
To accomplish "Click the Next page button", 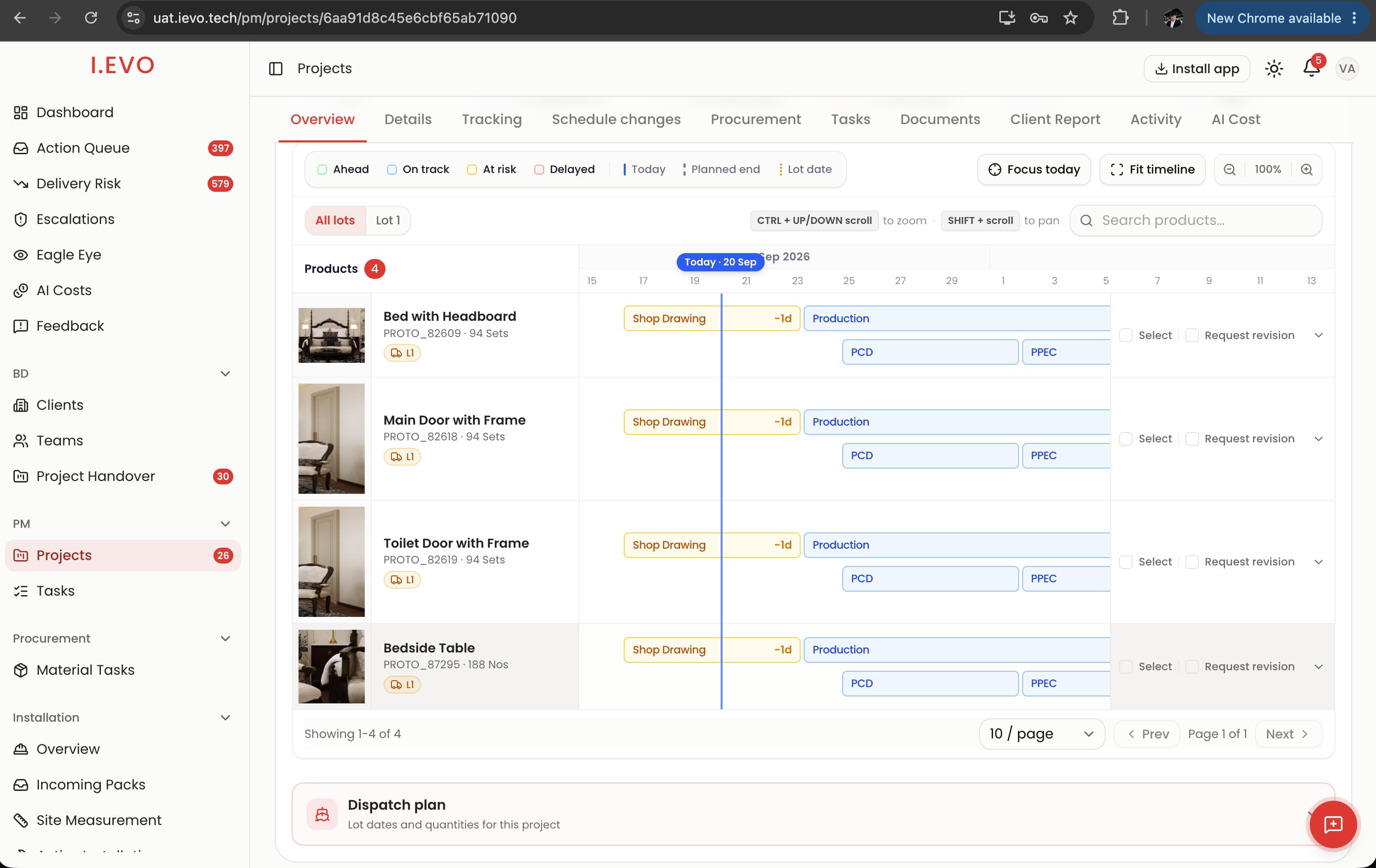I will pos(1288,734).
